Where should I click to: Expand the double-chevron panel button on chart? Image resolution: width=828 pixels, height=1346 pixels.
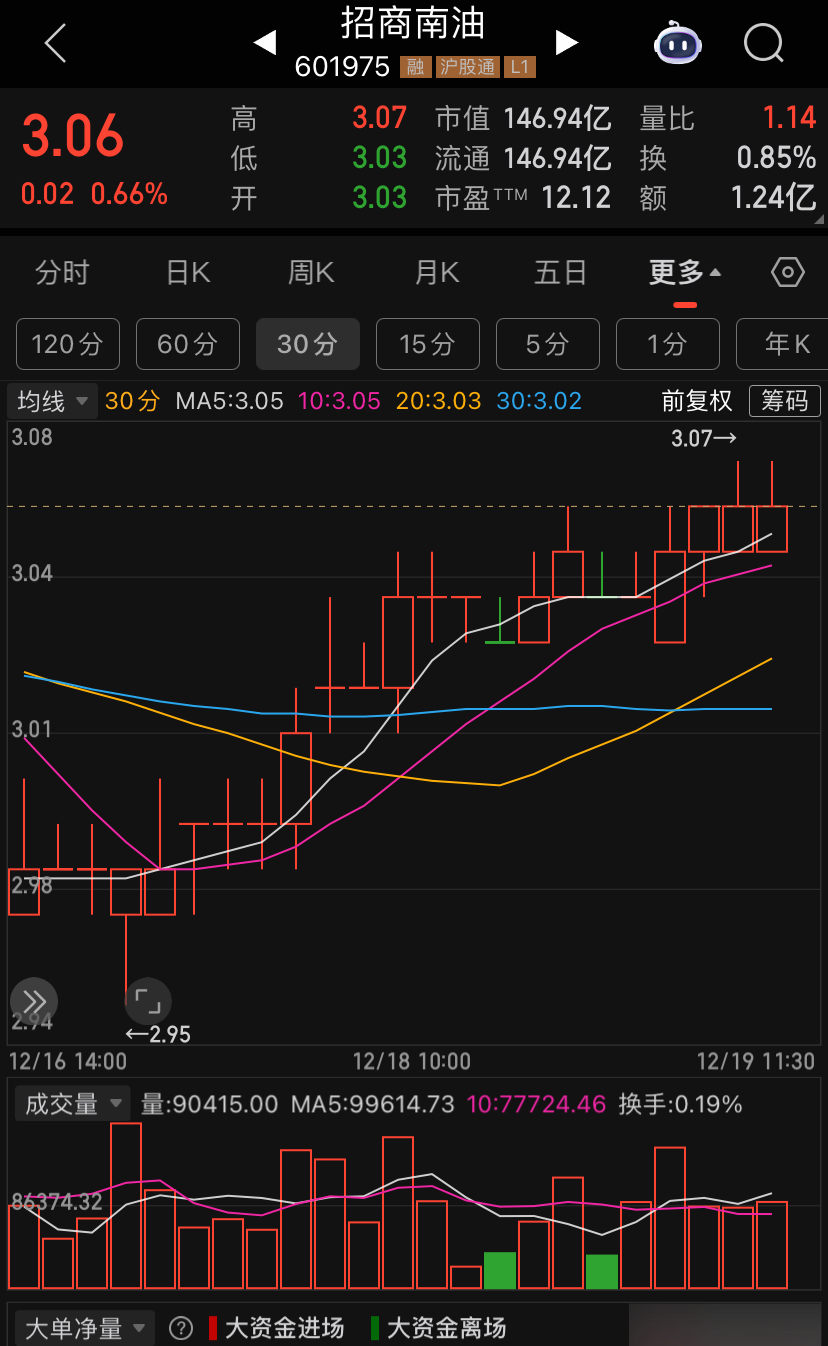(x=33, y=1001)
